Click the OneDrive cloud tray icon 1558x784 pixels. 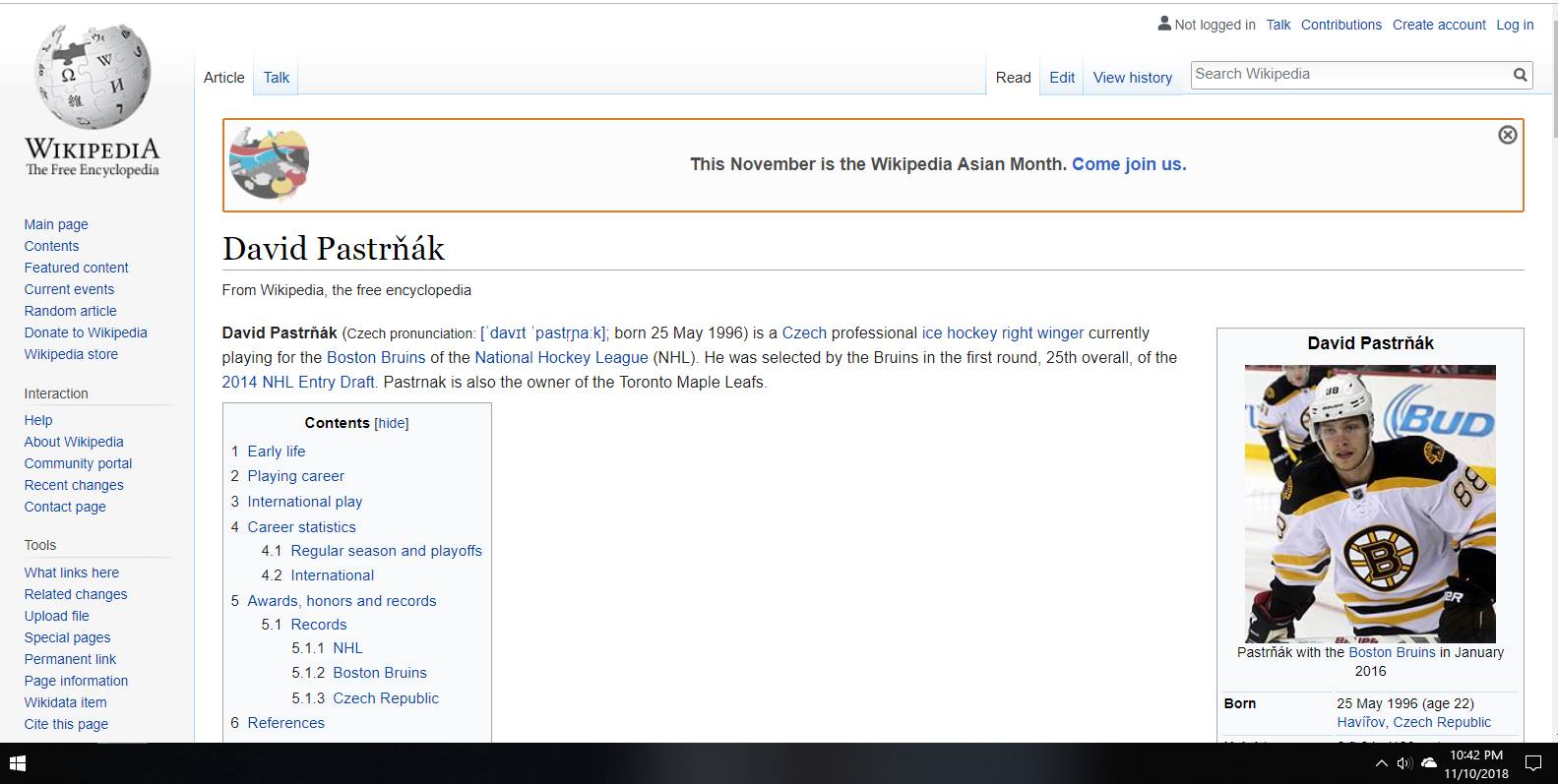[x=1429, y=763]
